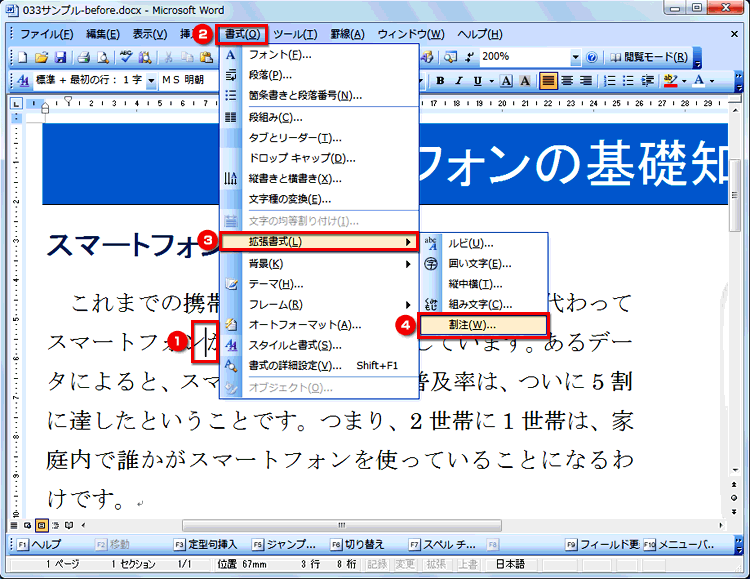Click the tab selector at ruler corner
The height and width of the screenshot is (579, 750).
coord(16,103)
